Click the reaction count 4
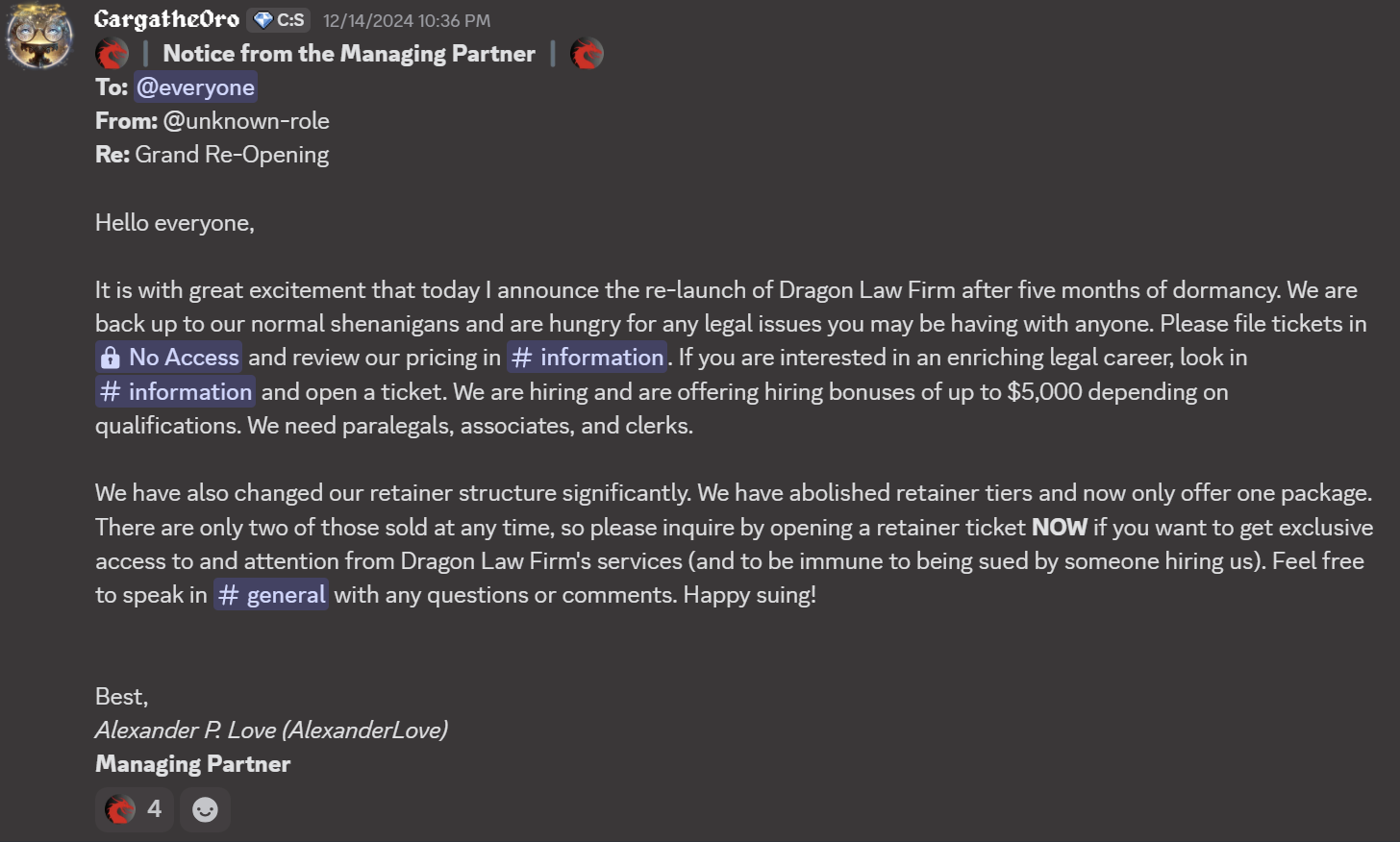 pyautogui.click(x=154, y=809)
